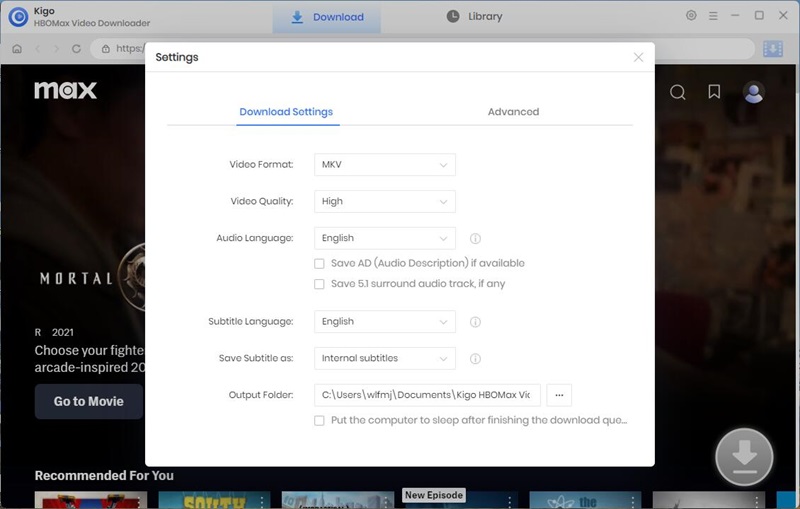This screenshot has width=800, height=509.
Task: Show info about Audio Language
Action: click(475, 238)
